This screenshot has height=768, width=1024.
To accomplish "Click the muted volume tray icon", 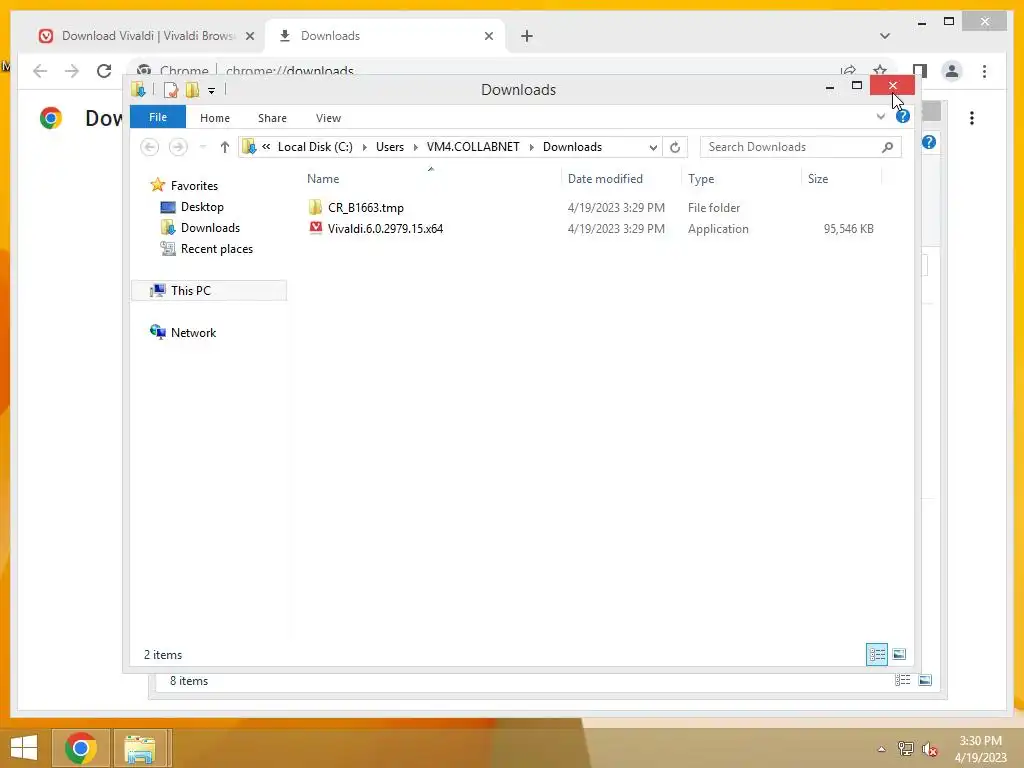I will click(x=929, y=749).
